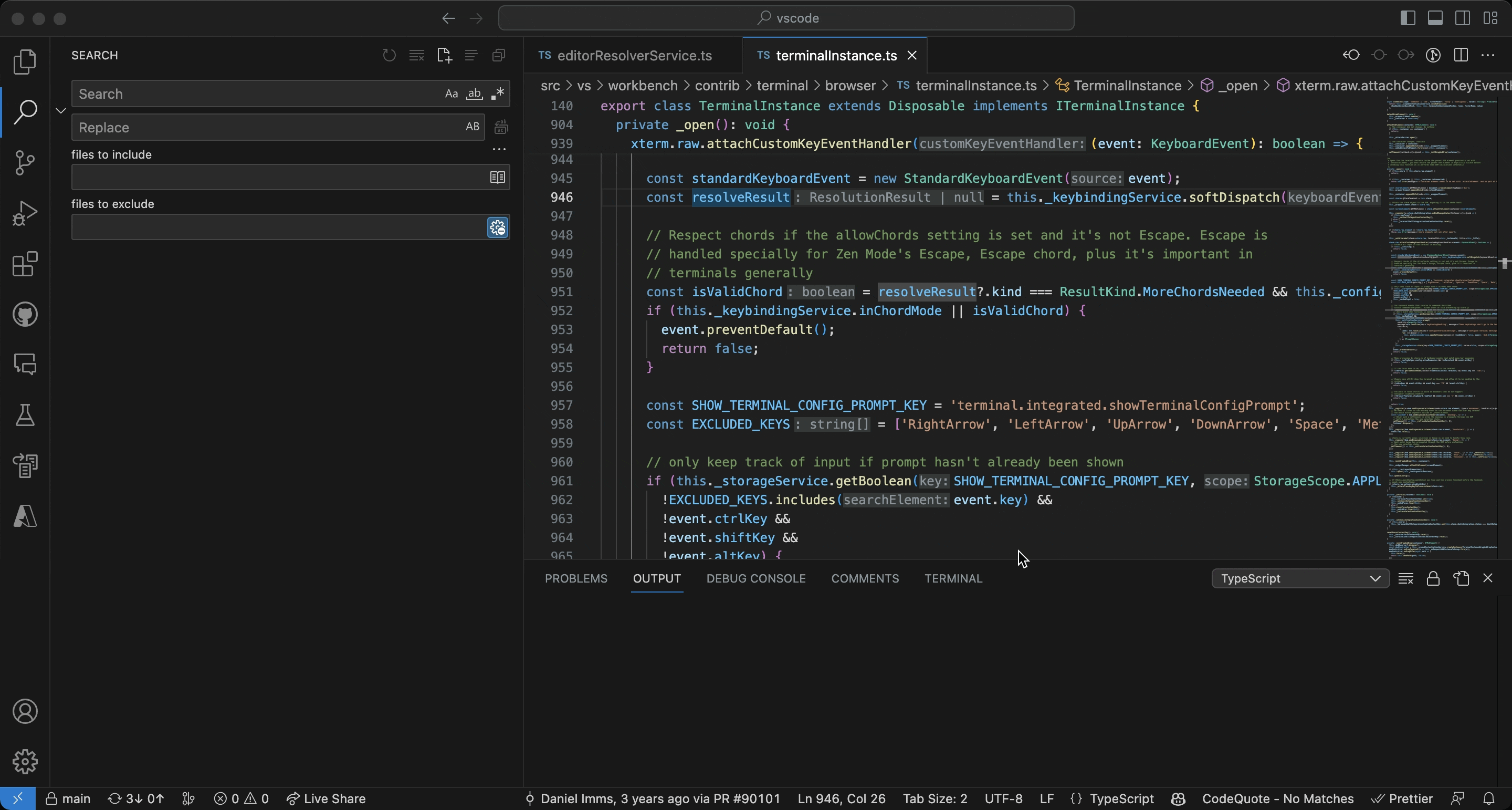Image resolution: width=1512 pixels, height=810 pixels.
Task: Open the GitHub view icon
Action: pos(25,314)
